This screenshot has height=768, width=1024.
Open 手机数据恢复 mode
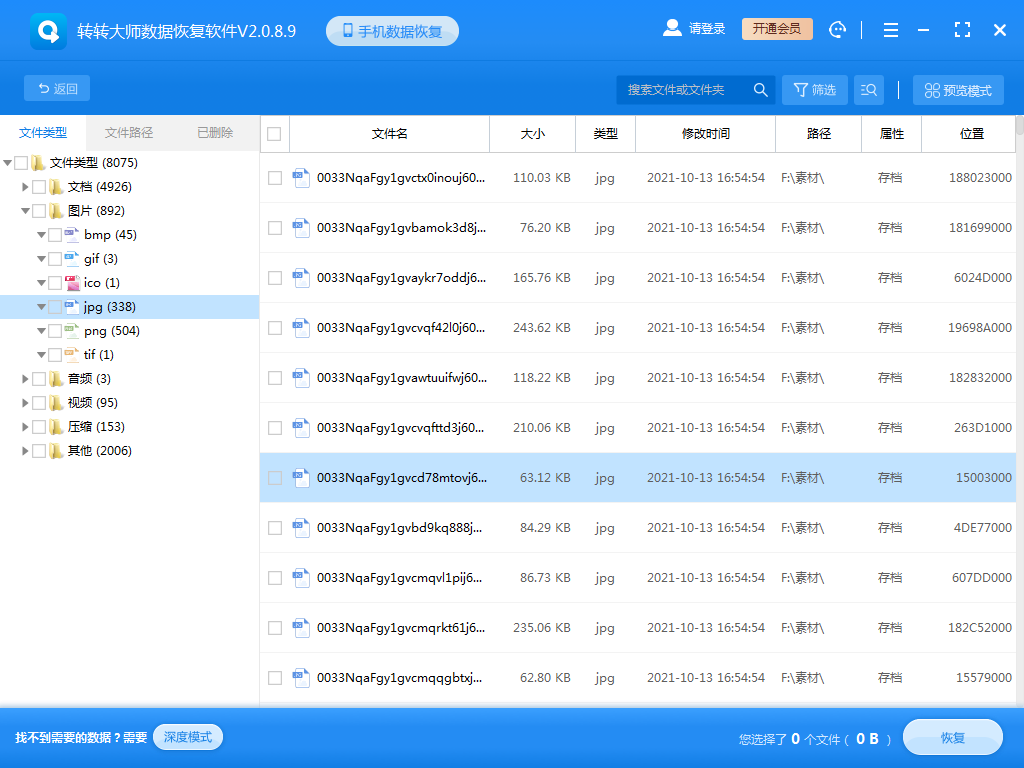click(x=392, y=31)
